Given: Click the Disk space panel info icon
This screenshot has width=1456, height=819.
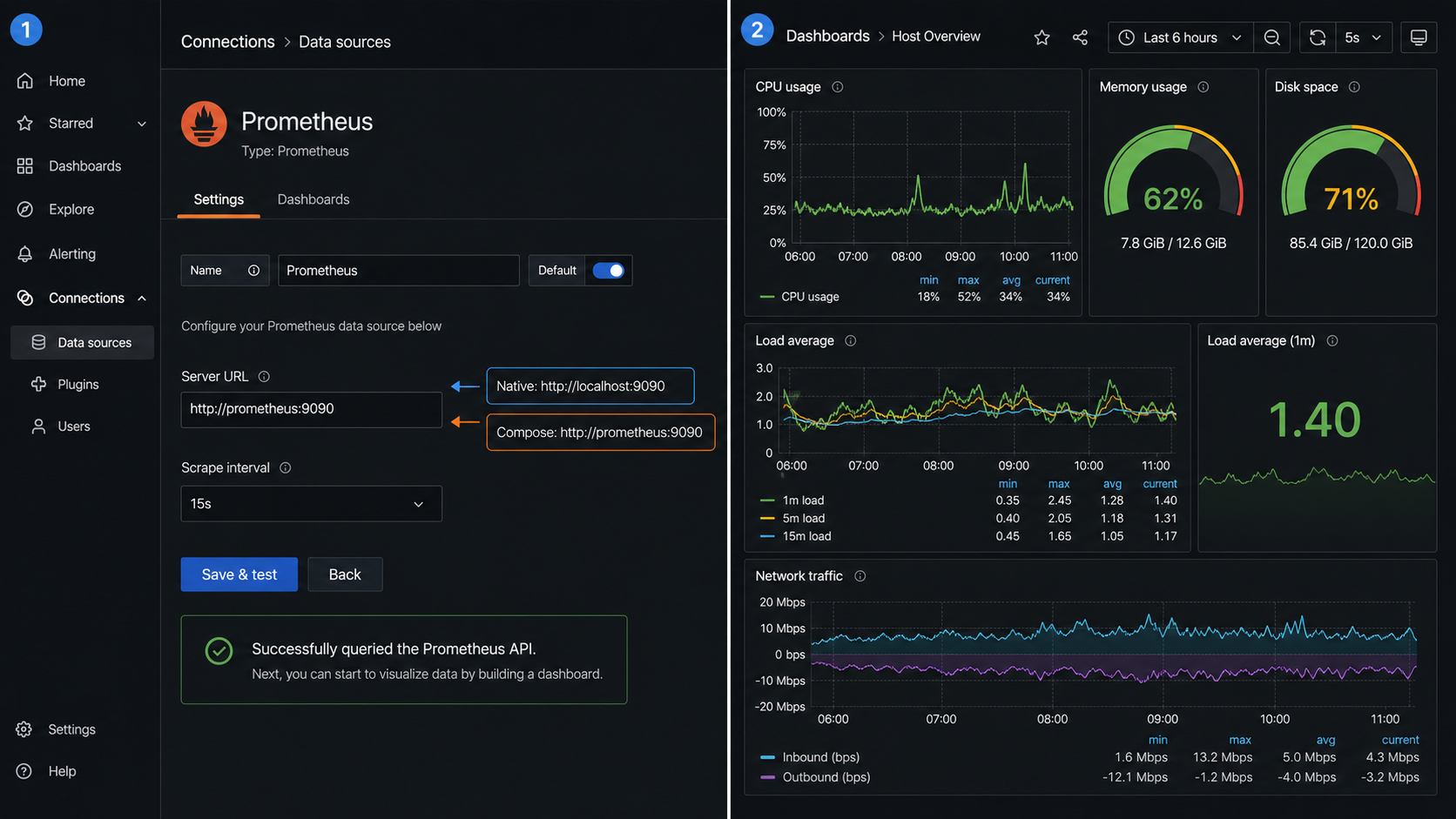Looking at the screenshot, I should click(x=1354, y=87).
